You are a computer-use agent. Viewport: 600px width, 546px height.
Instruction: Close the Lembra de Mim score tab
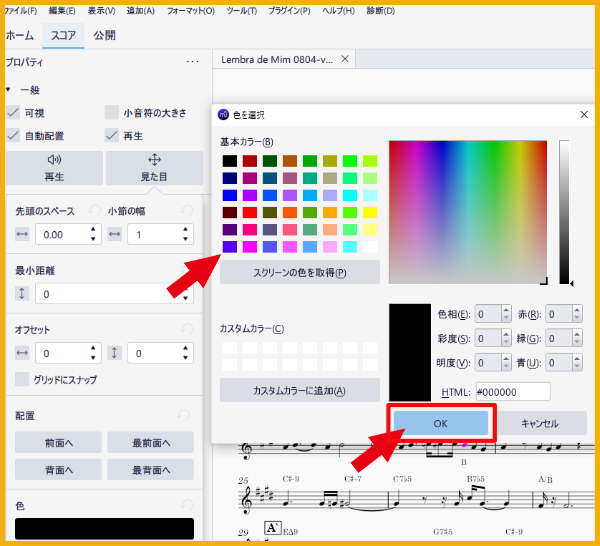(x=345, y=59)
